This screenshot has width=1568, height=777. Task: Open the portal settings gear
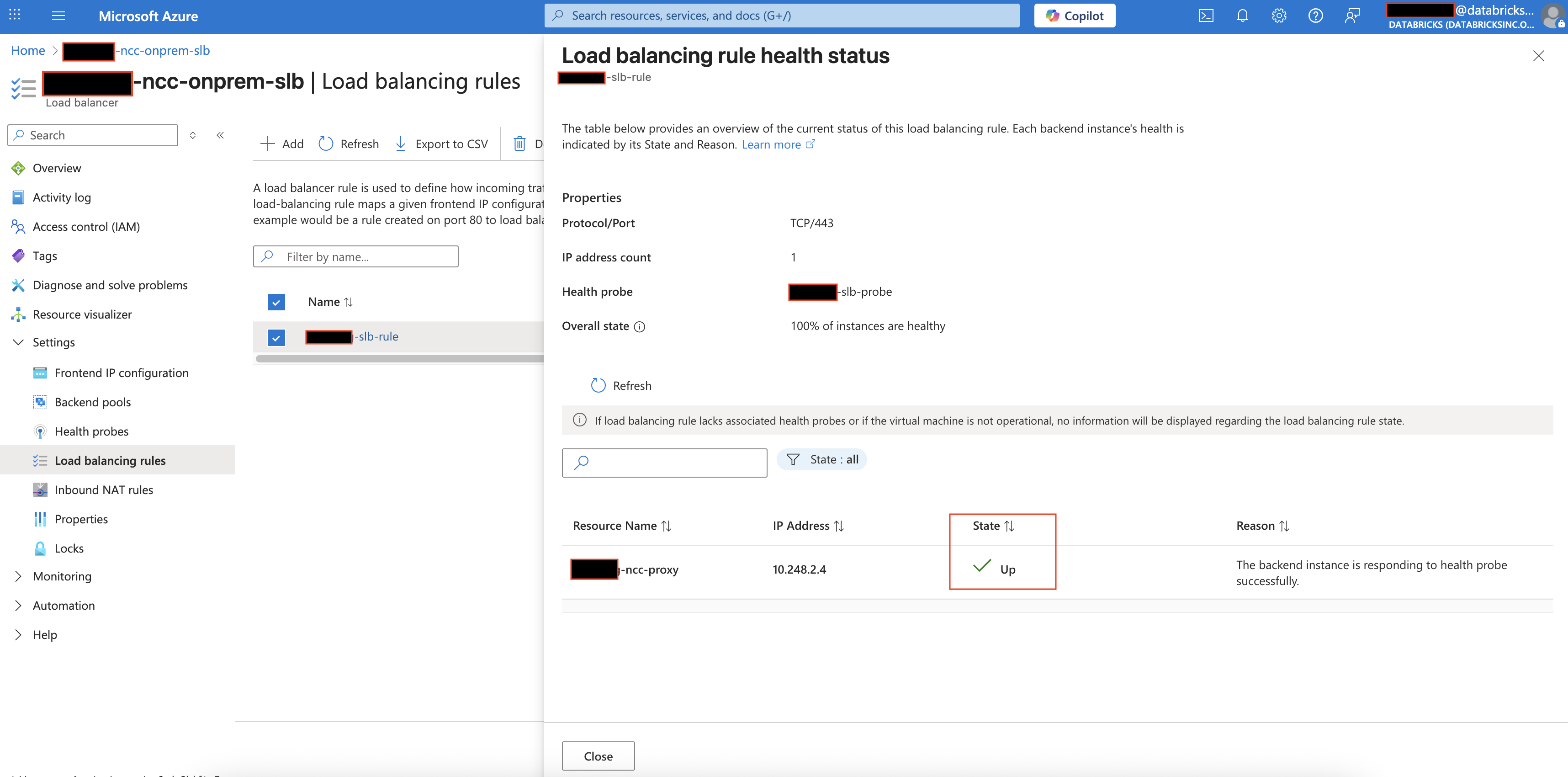point(1279,15)
